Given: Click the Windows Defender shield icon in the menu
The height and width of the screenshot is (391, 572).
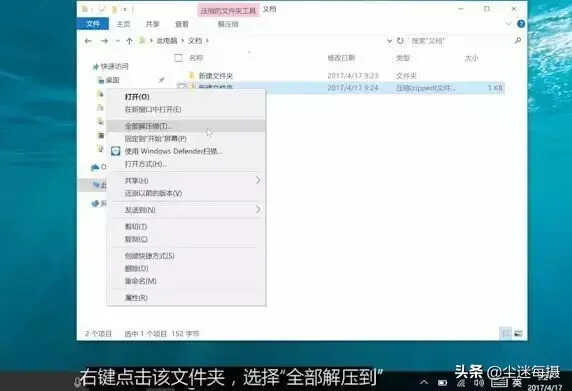Looking at the screenshot, I should coord(116,151).
